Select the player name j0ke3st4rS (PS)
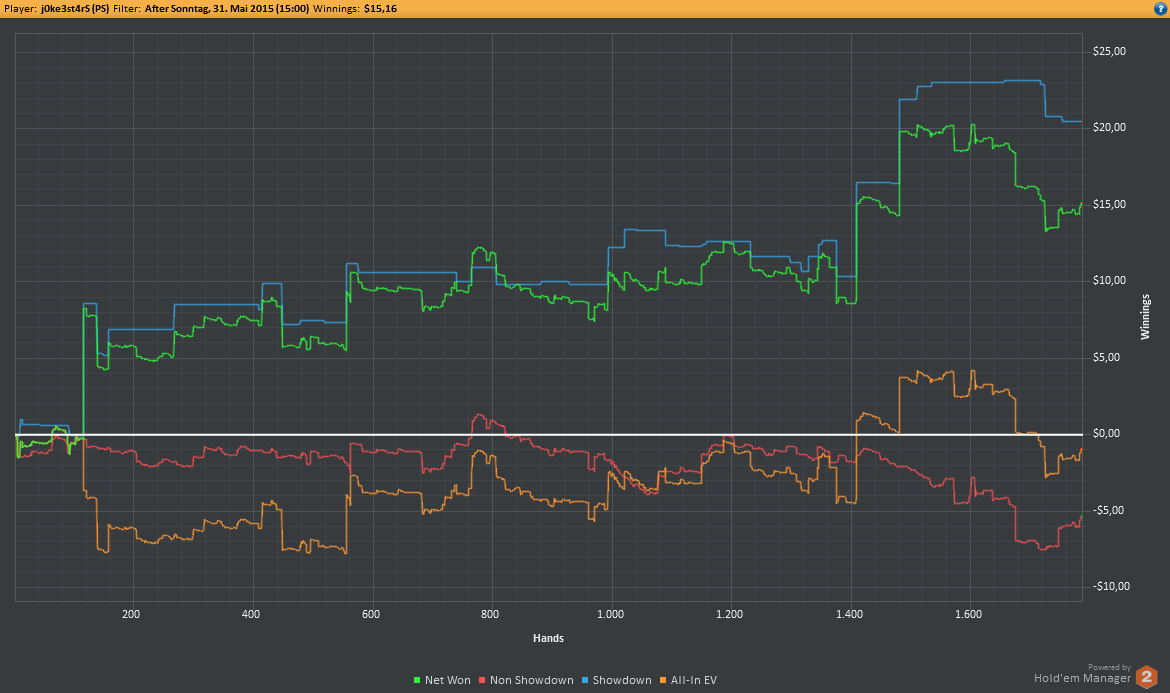 tap(75, 9)
